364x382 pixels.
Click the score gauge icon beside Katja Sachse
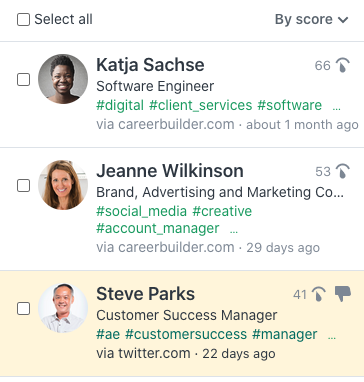pyautogui.click(x=342, y=65)
